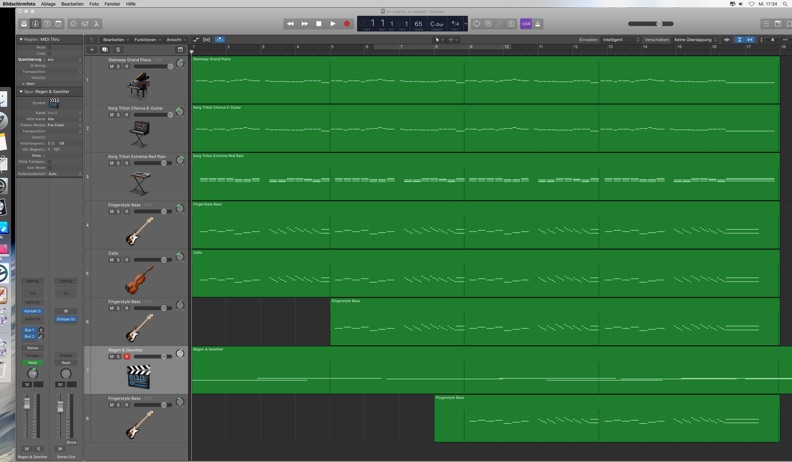792x462 pixels.
Task: Rewind the transport
Action: pos(290,24)
